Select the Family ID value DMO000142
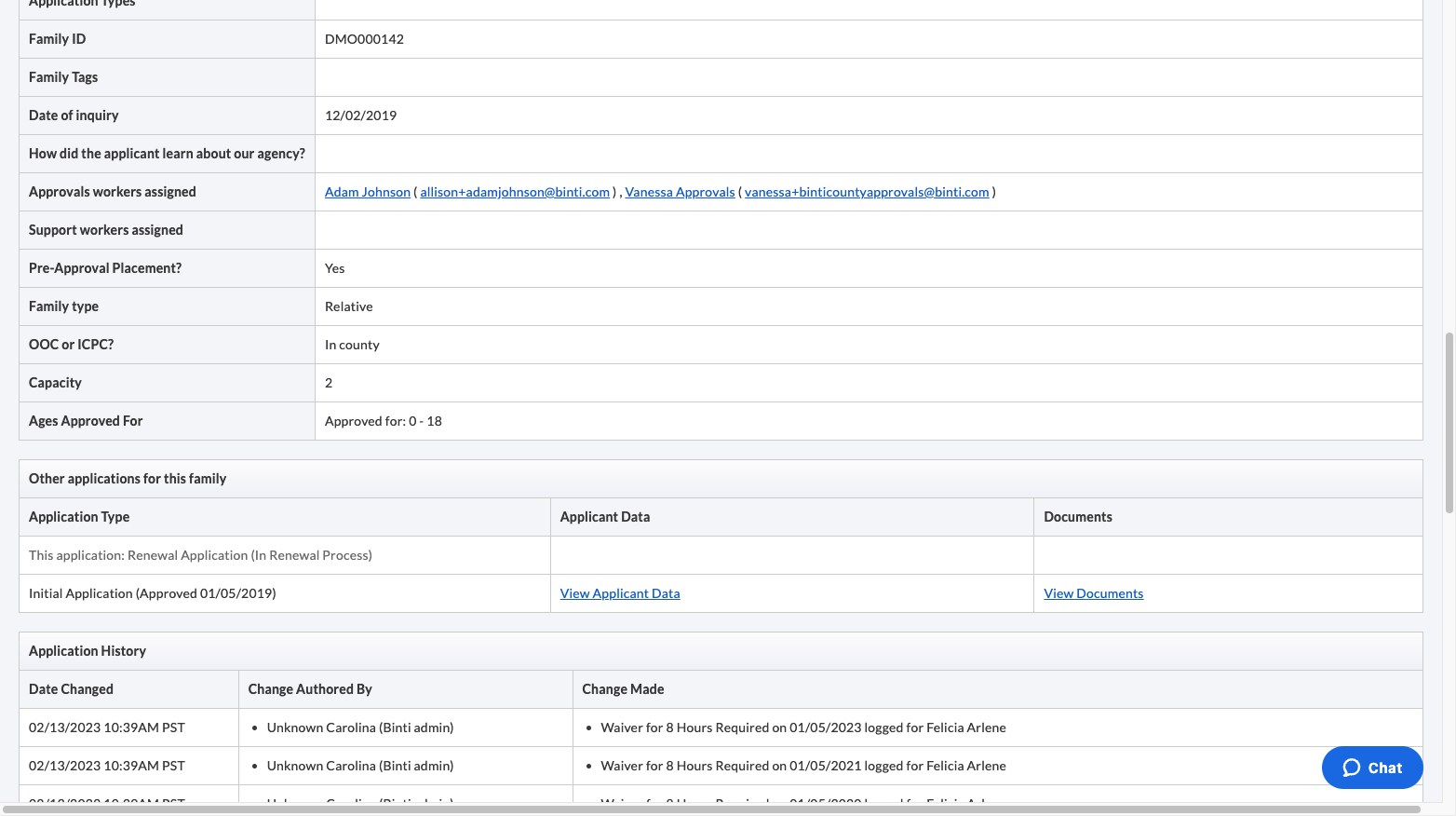The width and height of the screenshot is (1456, 816). tap(364, 39)
